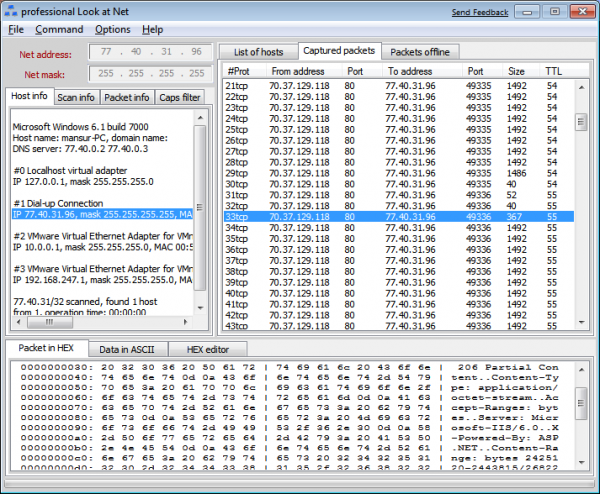
Task: Switch to the Data in ASCII tab
Action: click(x=125, y=349)
